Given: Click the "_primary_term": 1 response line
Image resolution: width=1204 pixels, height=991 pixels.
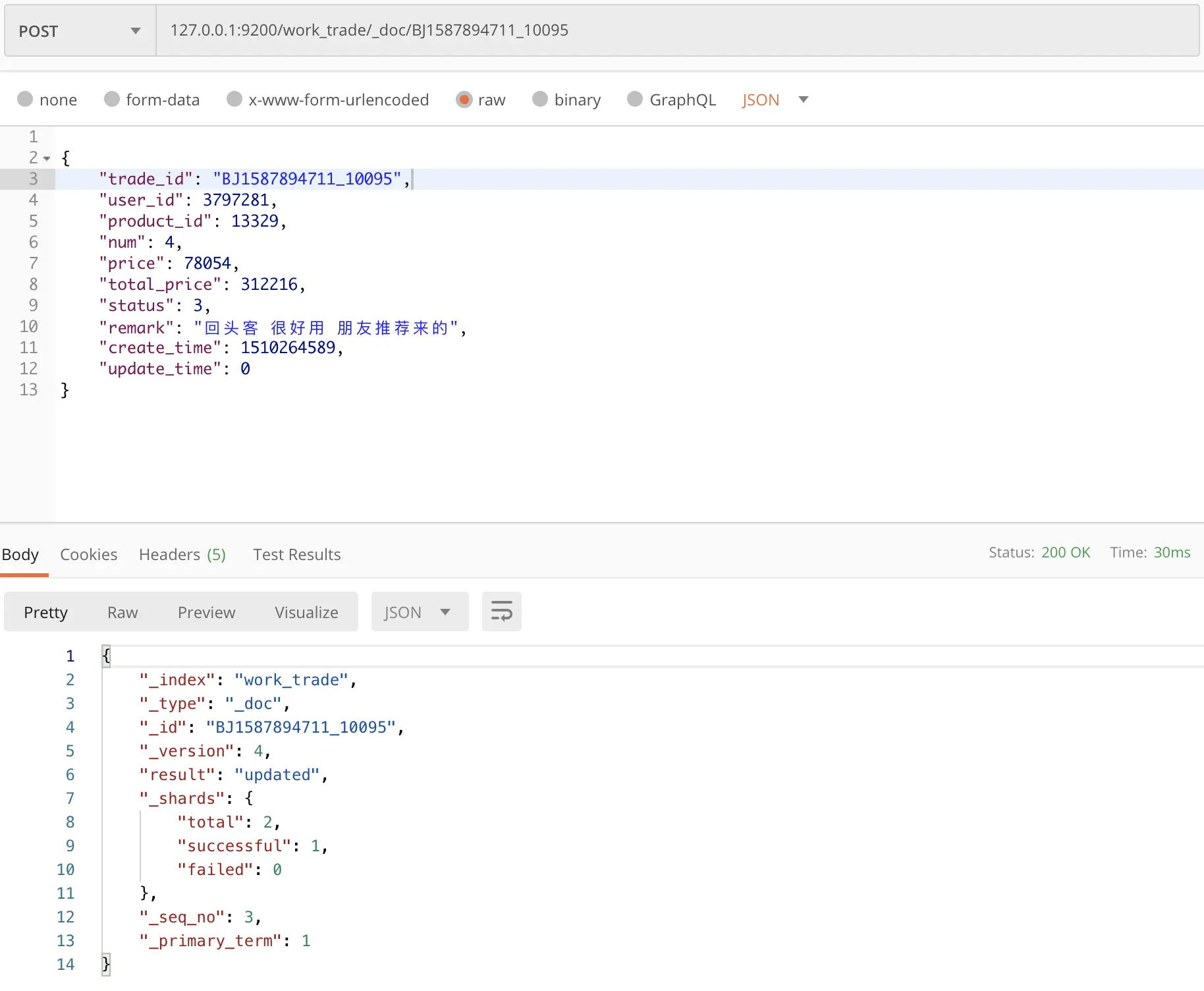Looking at the screenshot, I should 225,941.
